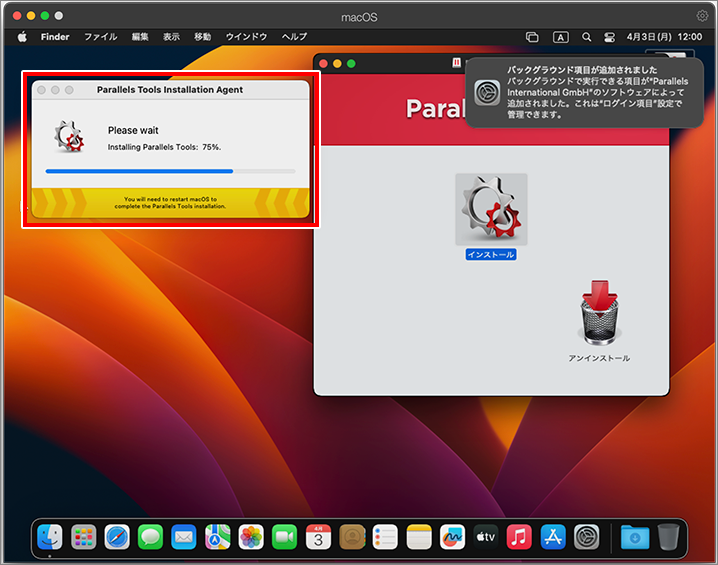Click the アンインストール label
This screenshot has height=565, width=718.
tap(599, 358)
